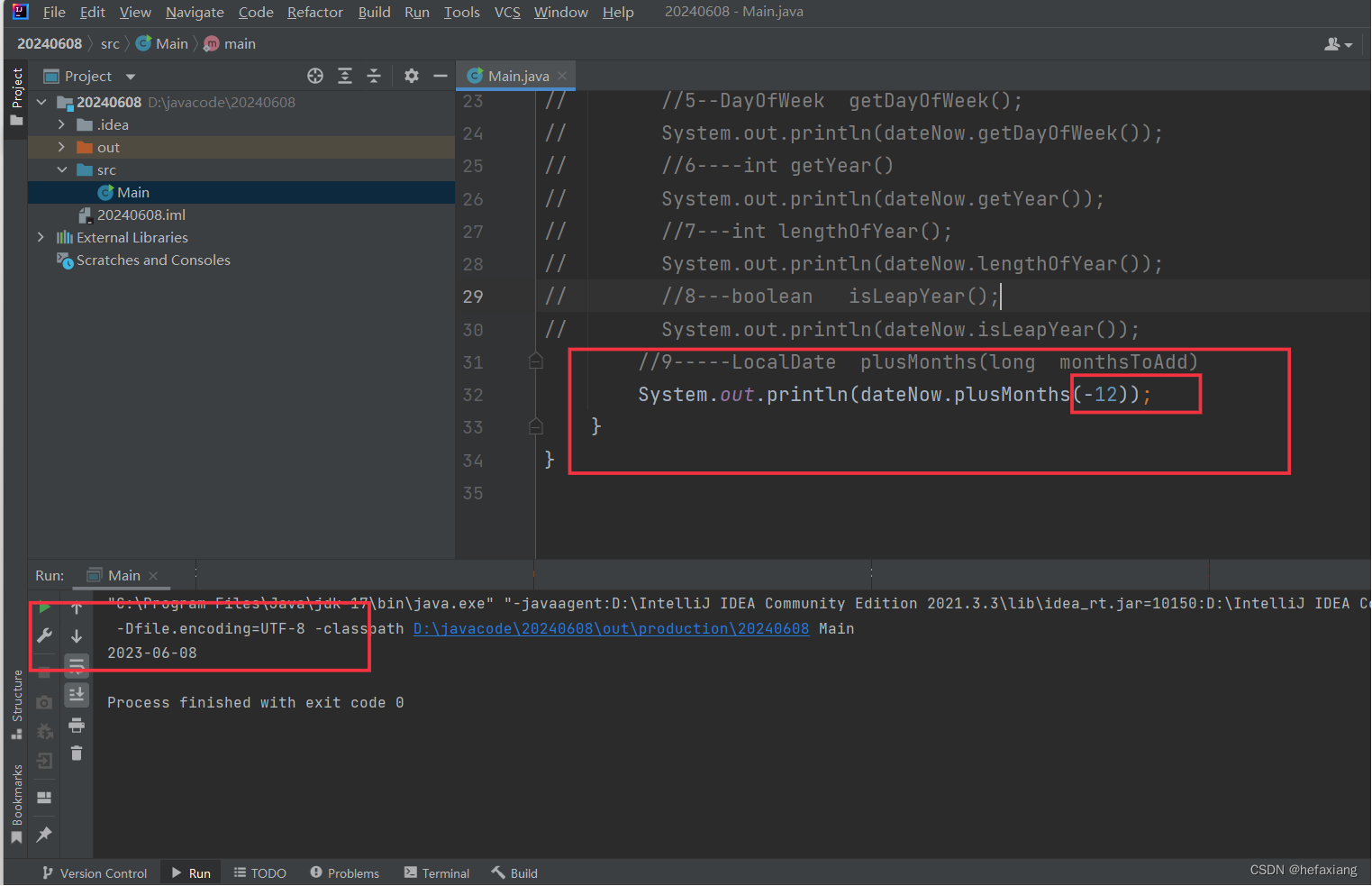Image resolution: width=1372 pixels, height=886 pixels.
Task: Pin the Run tab
Action: click(x=44, y=835)
